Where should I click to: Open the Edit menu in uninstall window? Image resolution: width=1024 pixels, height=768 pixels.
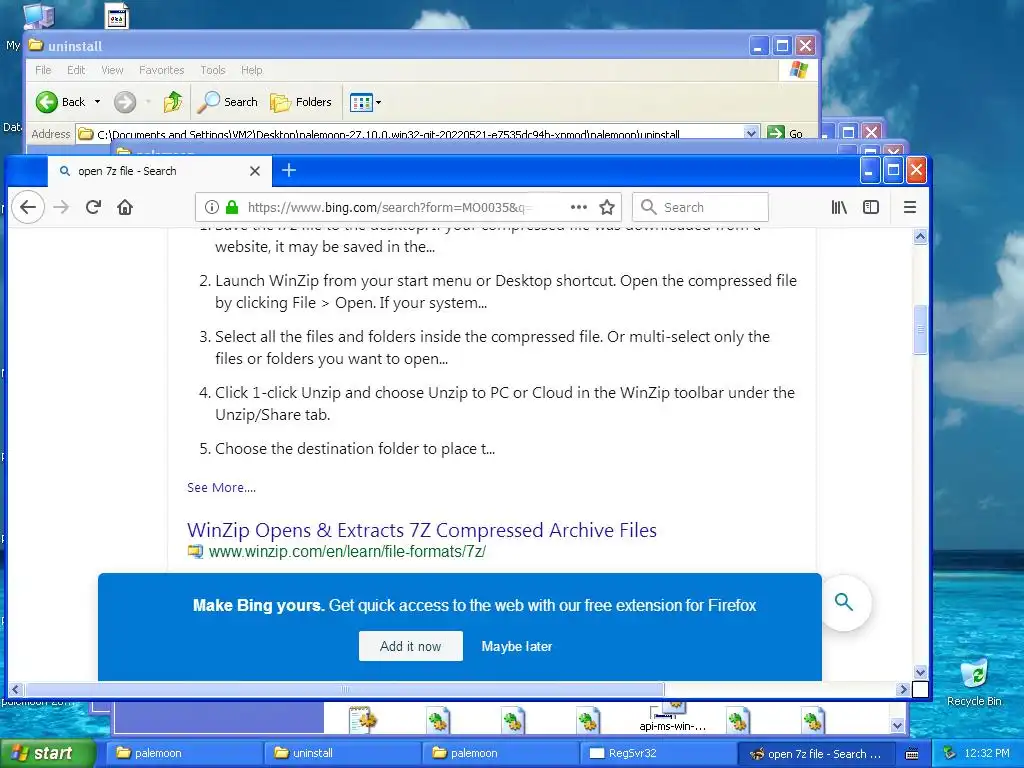pyautogui.click(x=76, y=70)
